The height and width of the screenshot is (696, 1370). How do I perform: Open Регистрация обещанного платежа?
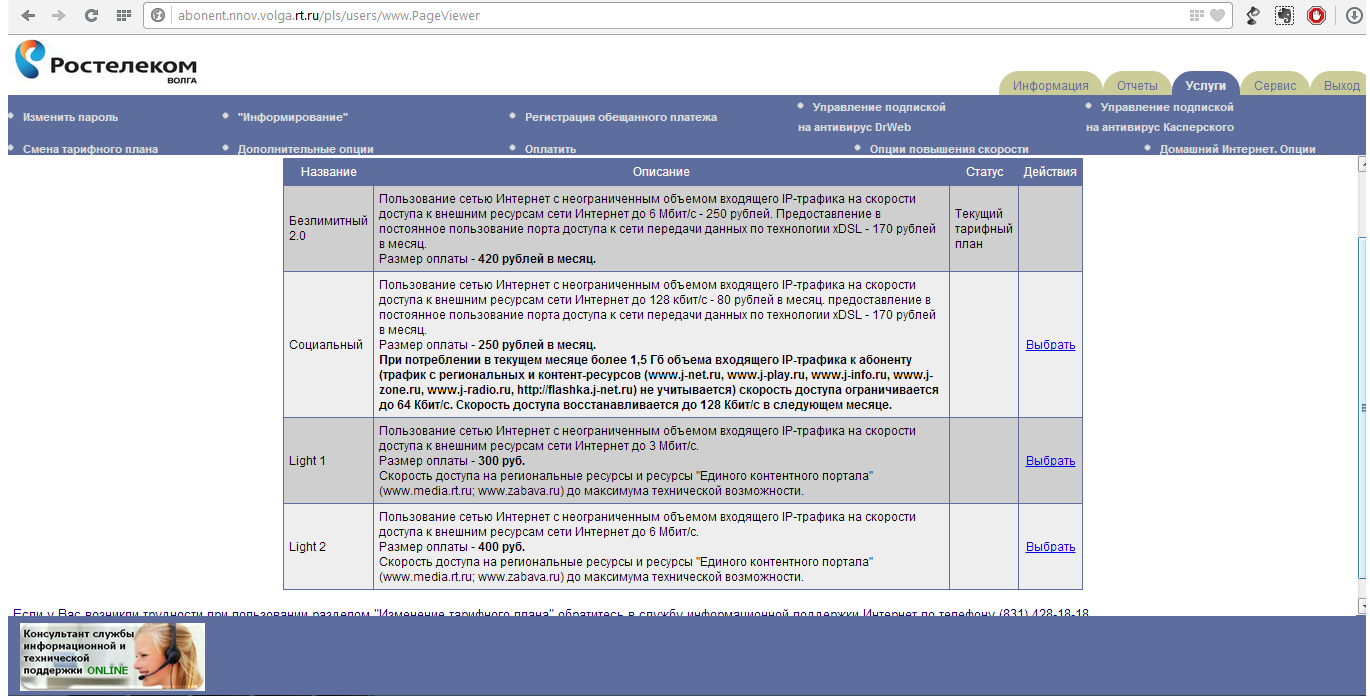tap(620, 117)
